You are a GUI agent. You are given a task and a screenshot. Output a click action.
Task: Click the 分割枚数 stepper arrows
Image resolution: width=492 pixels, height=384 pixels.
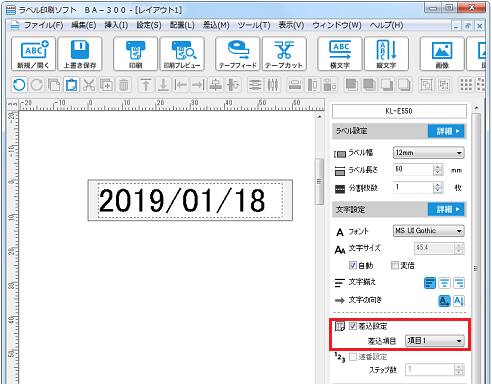pos(438,188)
